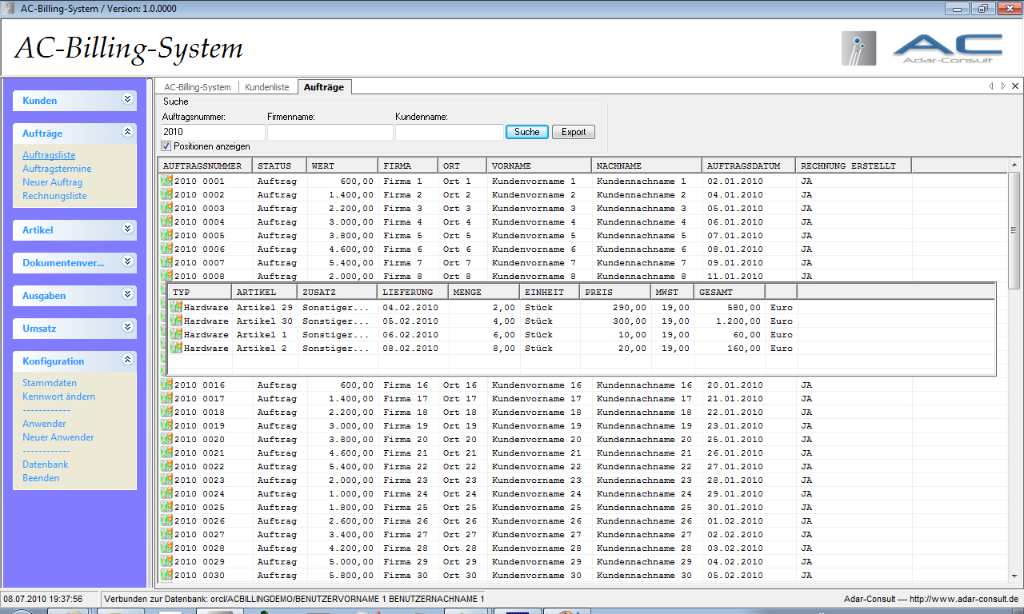Open the Auftragsliste link
1024x614 pixels.
49,155
